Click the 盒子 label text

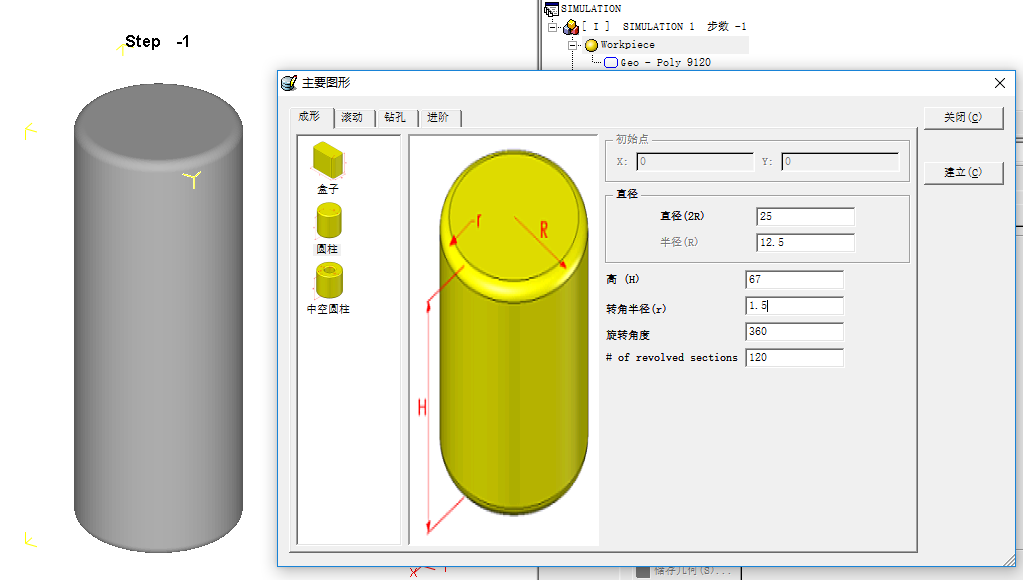point(328,189)
